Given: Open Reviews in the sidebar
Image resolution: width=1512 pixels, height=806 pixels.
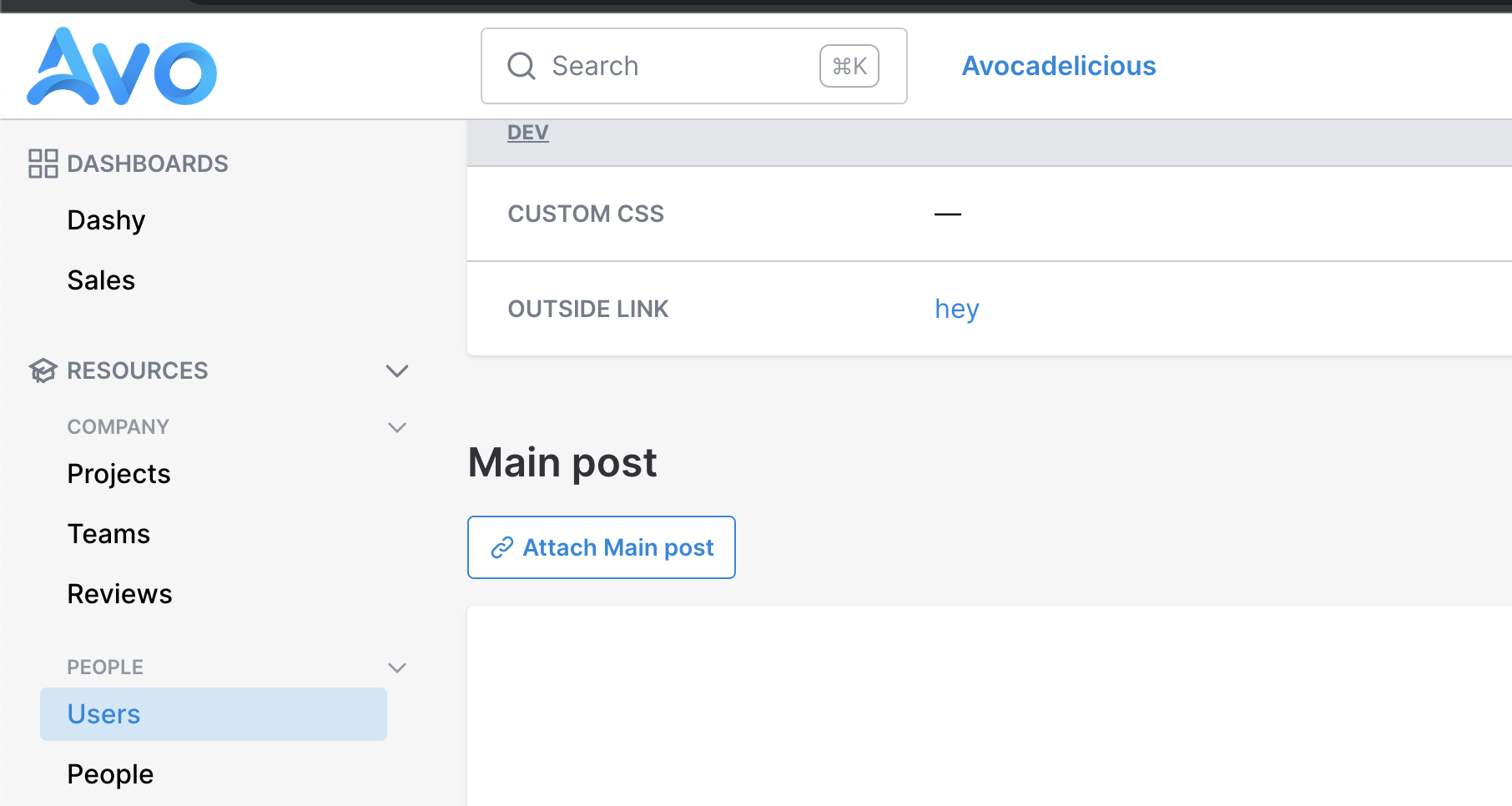Looking at the screenshot, I should (119, 594).
